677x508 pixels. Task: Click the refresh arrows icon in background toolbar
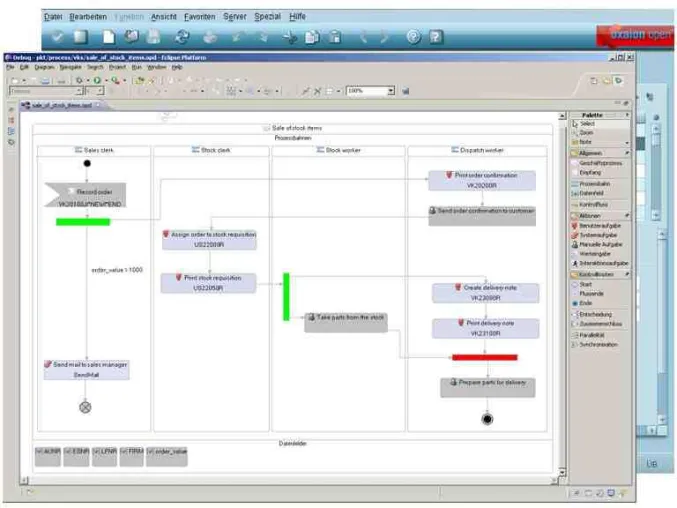pyautogui.click(x=182, y=37)
